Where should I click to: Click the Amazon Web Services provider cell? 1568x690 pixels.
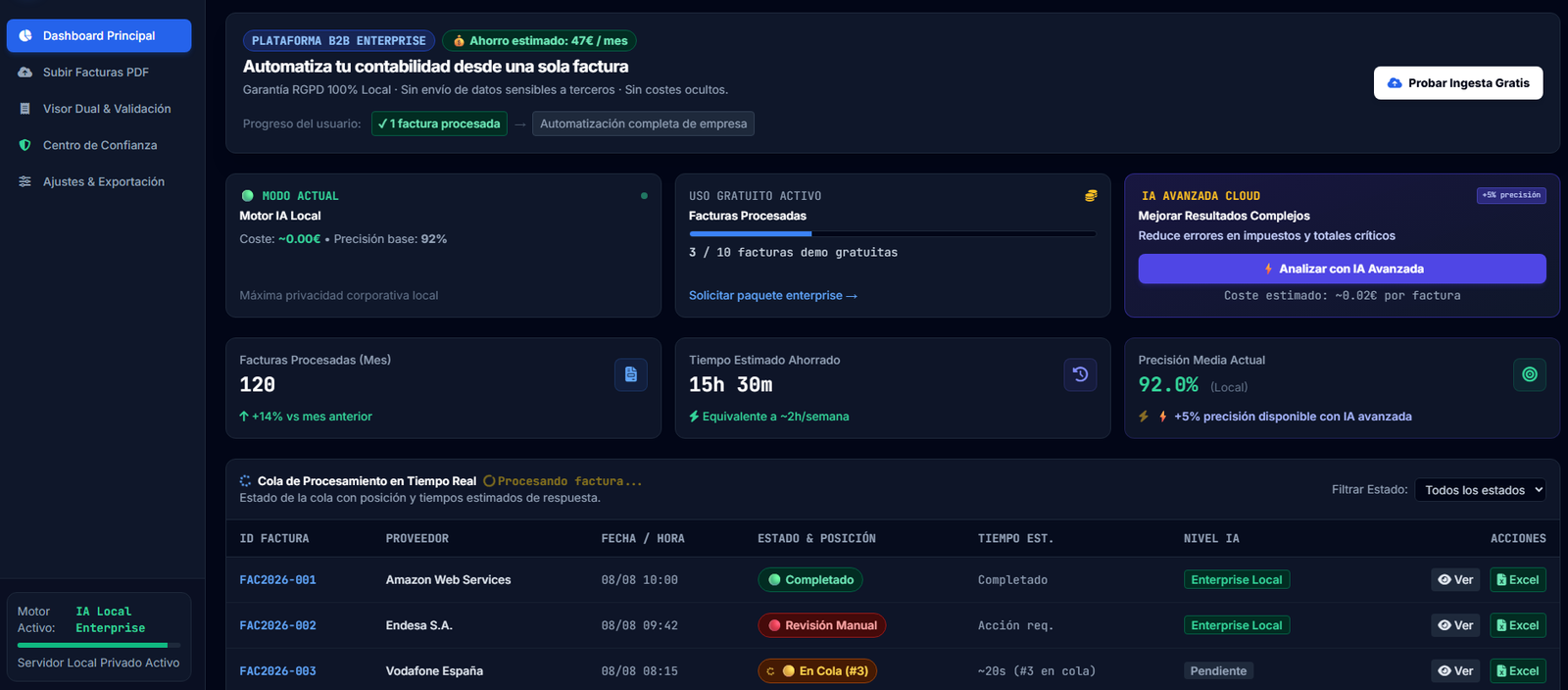pyautogui.click(x=449, y=580)
